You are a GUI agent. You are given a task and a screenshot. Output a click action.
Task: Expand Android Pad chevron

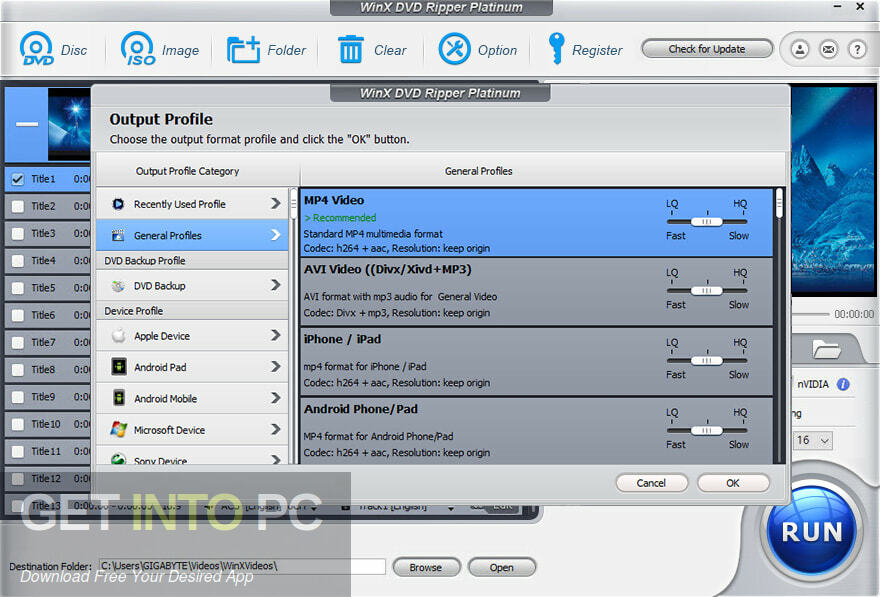[x=275, y=366]
